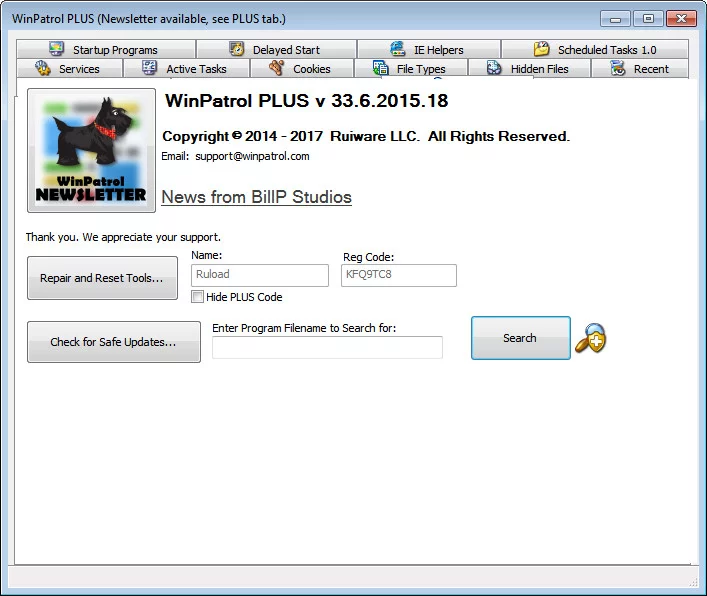Click the WinPatrol Newsletter Scottie dog image
707x596 pixels.
pyautogui.click(x=91, y=151)
